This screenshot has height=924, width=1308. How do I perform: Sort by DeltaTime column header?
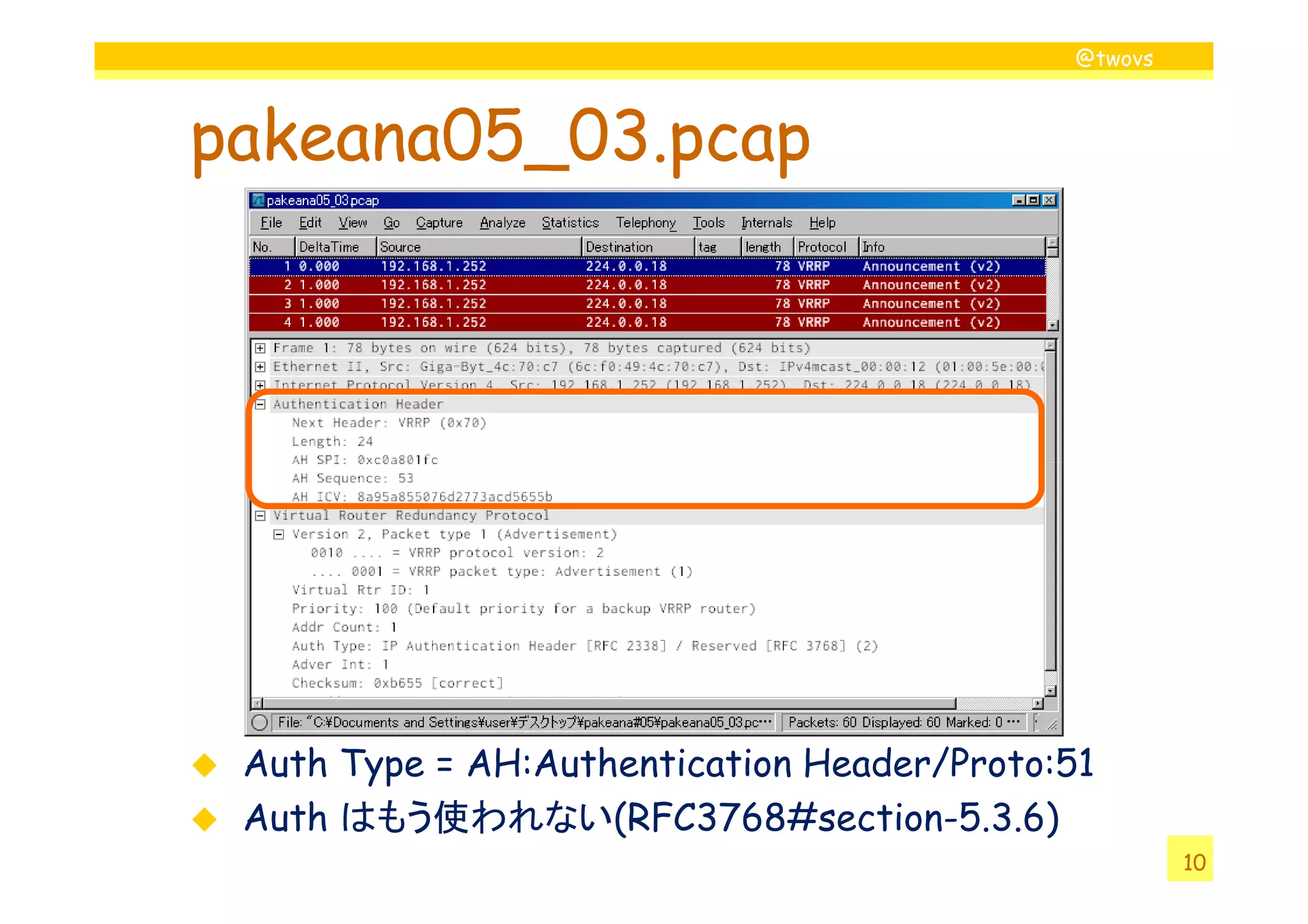[x=336, y=247]
